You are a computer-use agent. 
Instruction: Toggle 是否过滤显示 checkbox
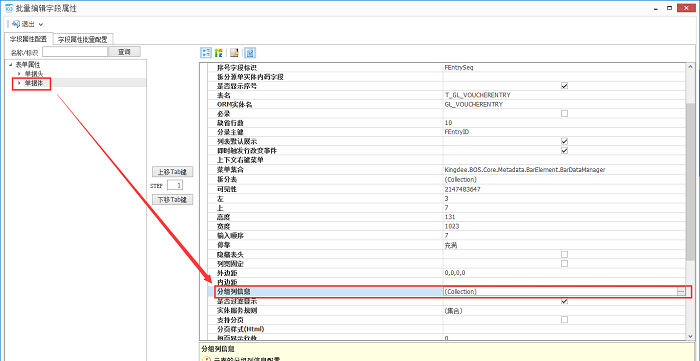tap(564, 301)
